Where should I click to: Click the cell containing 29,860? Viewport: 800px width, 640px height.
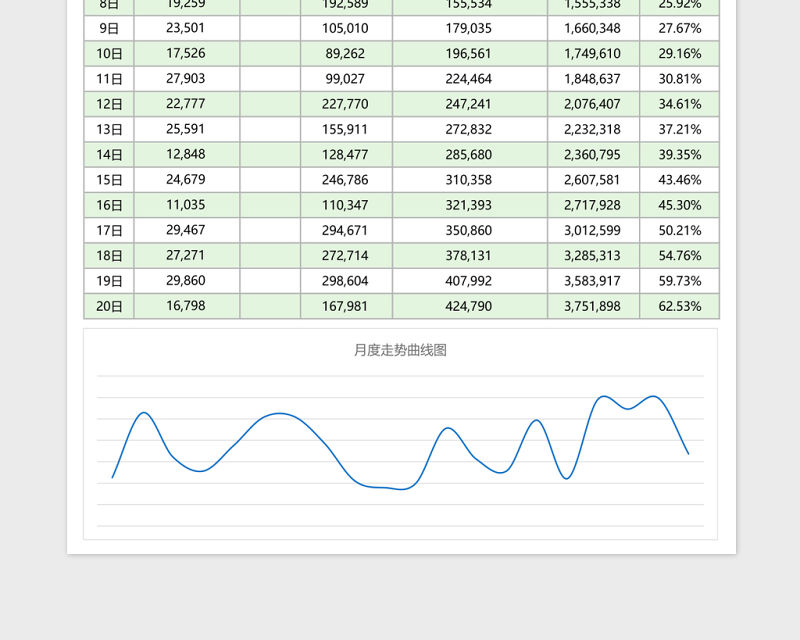186,281
